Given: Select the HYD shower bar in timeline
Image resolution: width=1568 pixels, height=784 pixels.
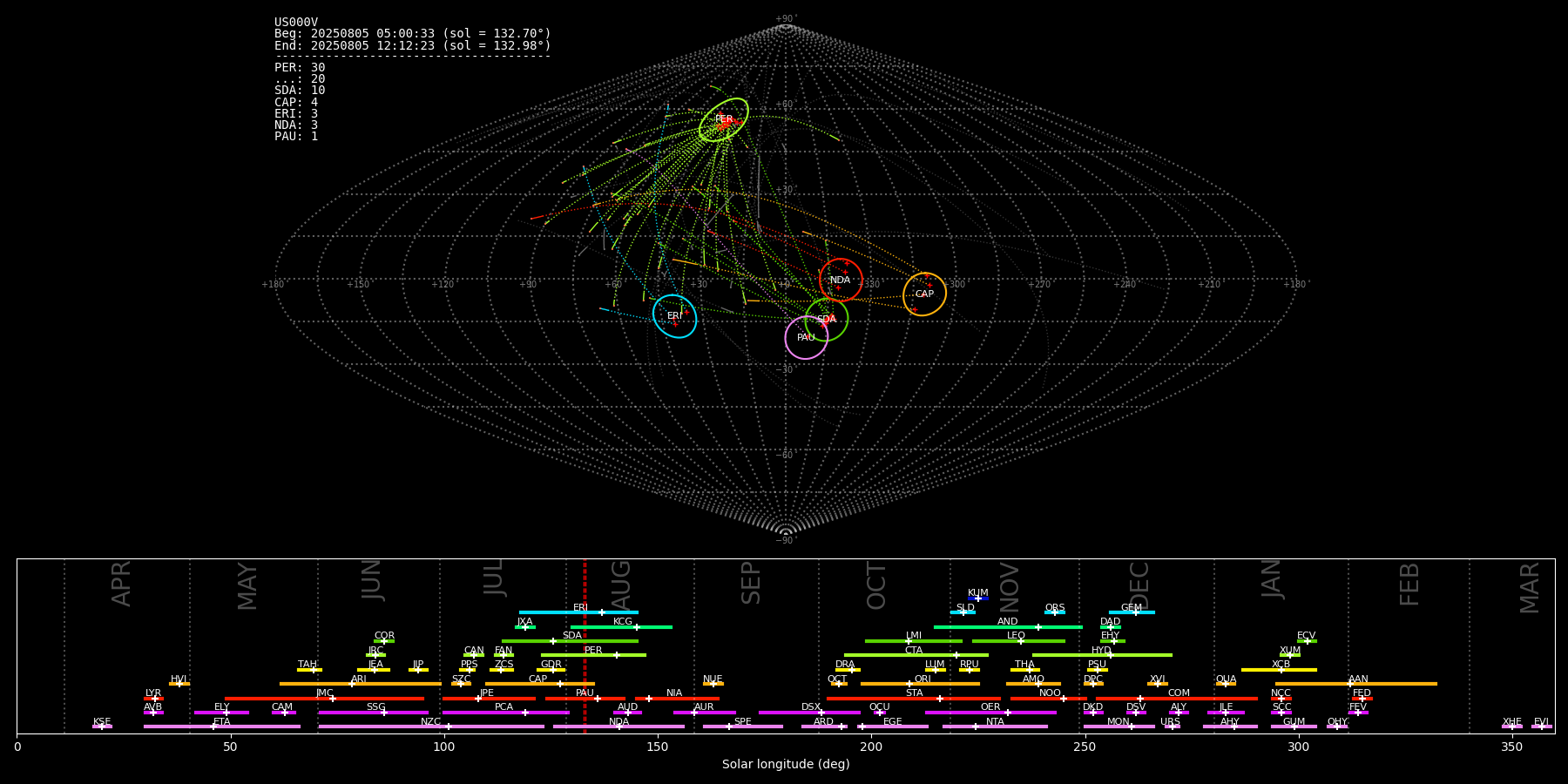Looking at the screenshot, I should [x=1102, y=655].
